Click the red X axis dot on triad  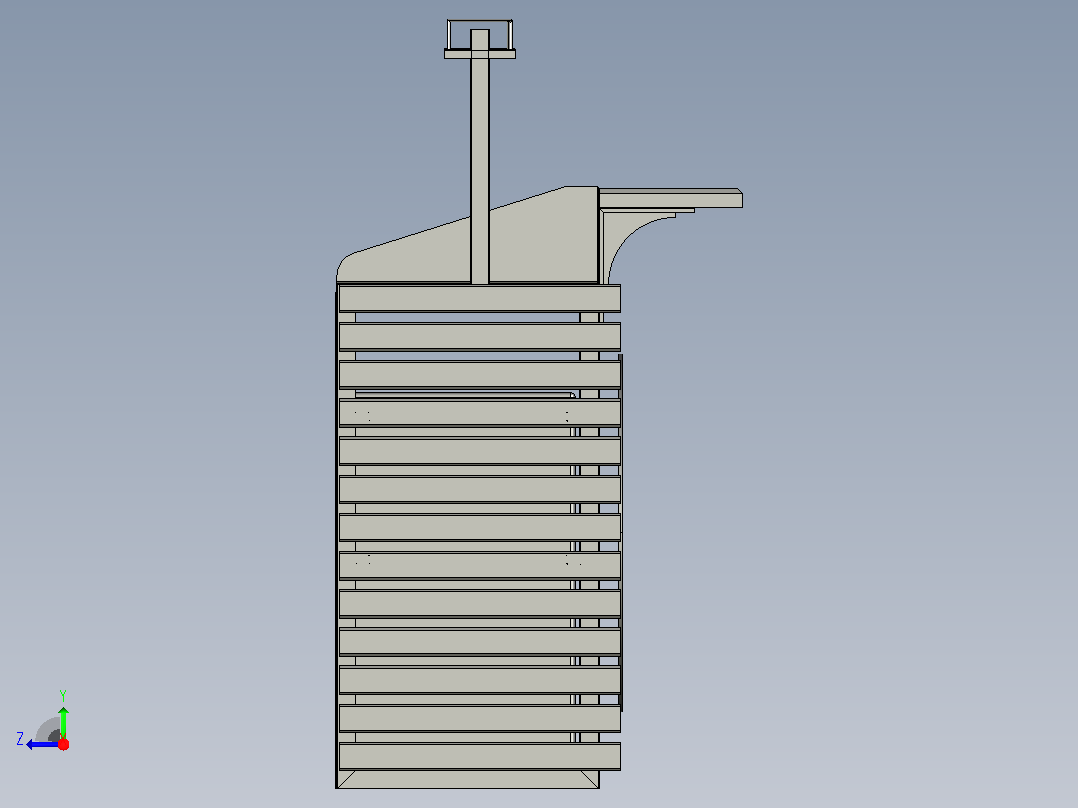(63, 744)
